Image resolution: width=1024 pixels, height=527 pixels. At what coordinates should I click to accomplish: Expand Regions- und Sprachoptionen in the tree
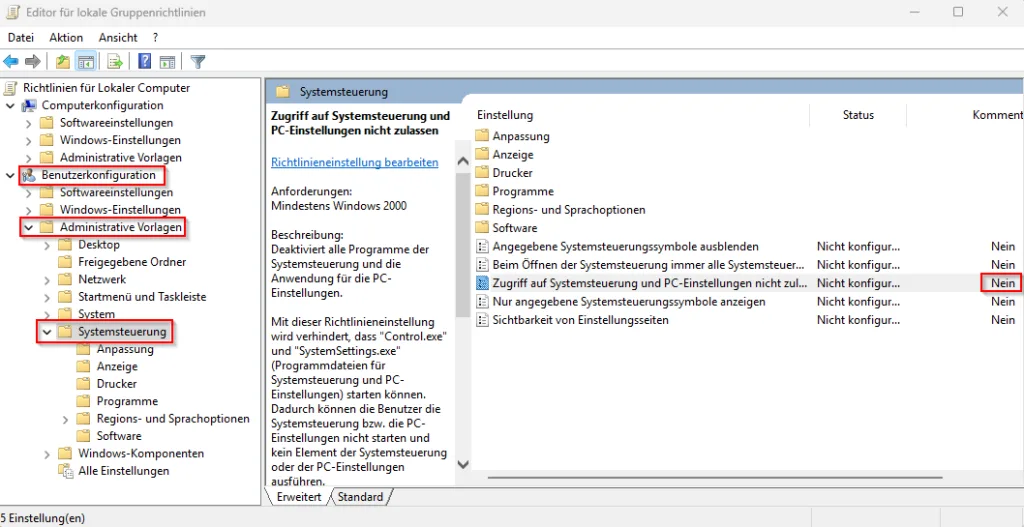[65, 419]
